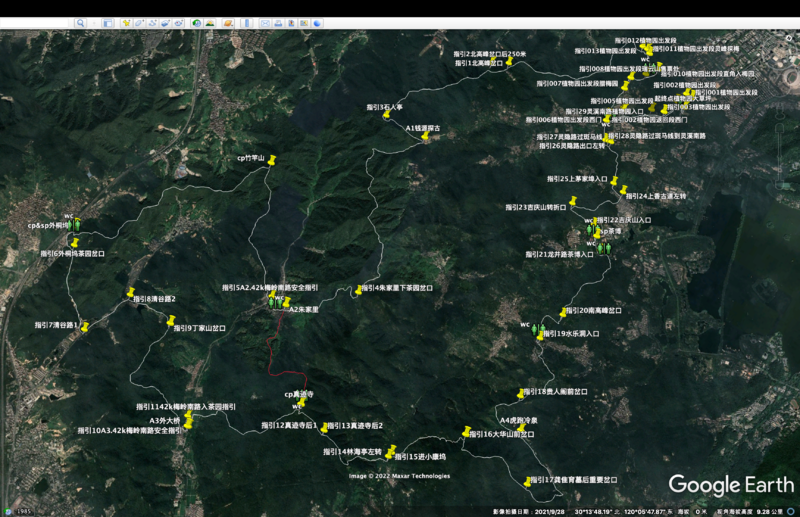
Task: Activate the ruler measurement tool
Action: coord(247,22)
